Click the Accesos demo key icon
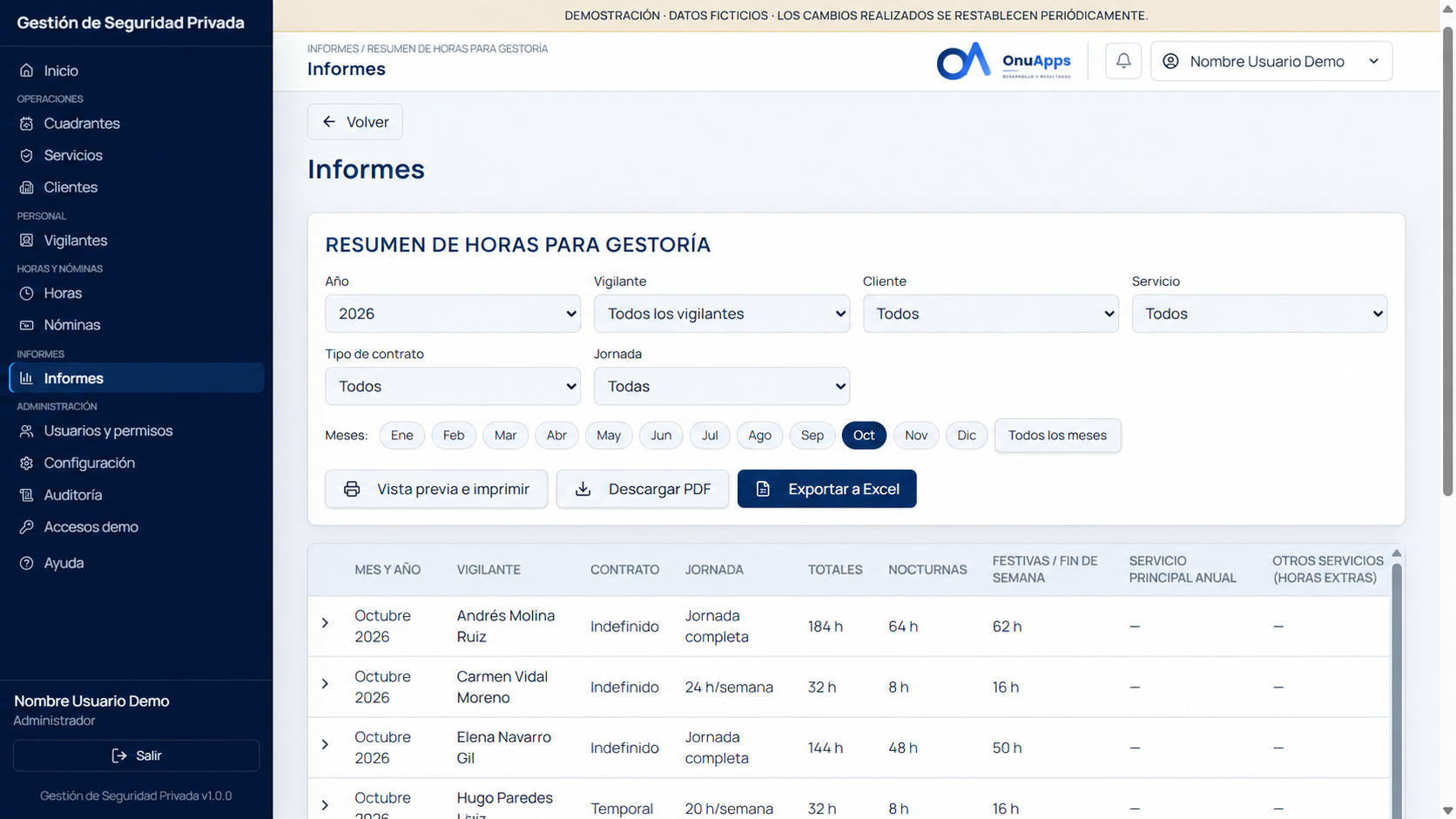 tap(27, 527)
